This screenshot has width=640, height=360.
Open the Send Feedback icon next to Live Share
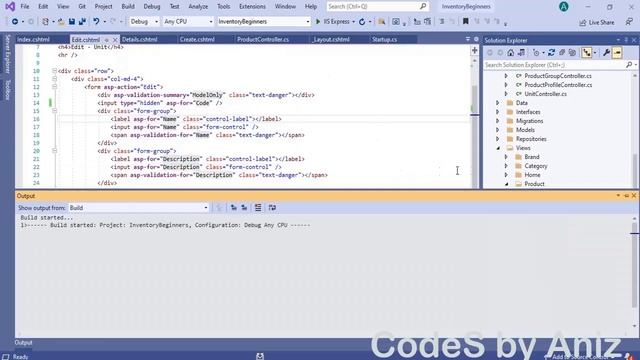click(x=629, y=22)
